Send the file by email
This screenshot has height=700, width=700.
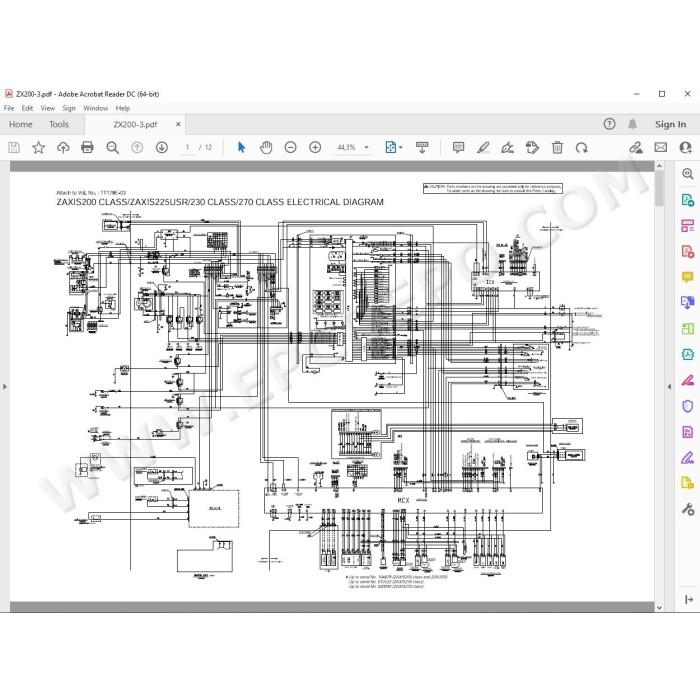pos(661,147)
